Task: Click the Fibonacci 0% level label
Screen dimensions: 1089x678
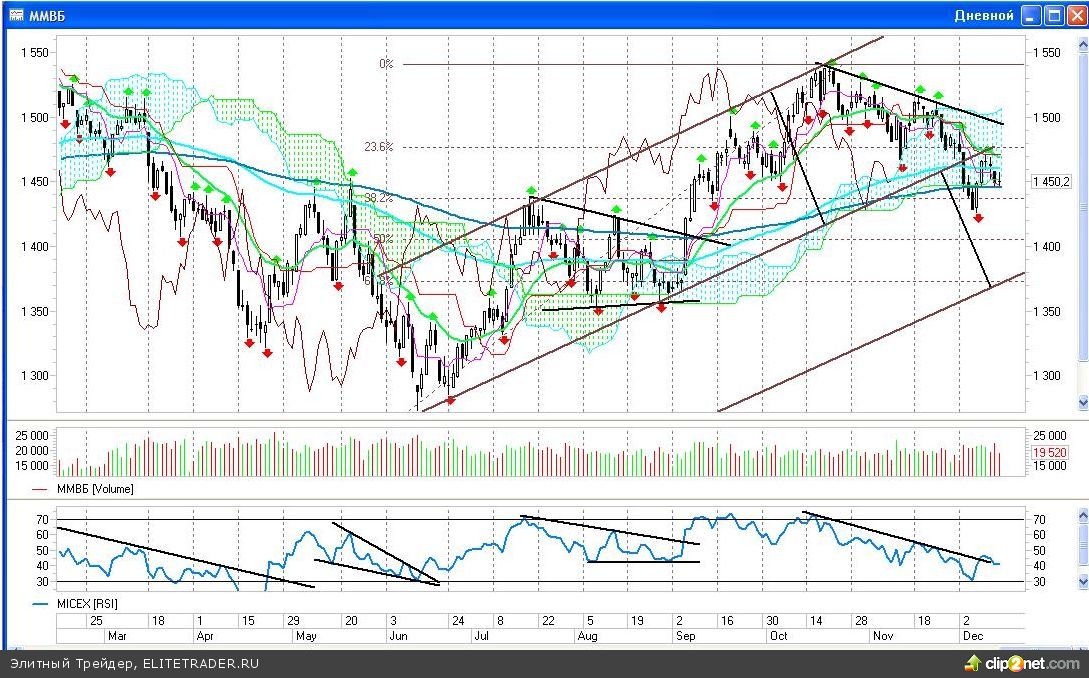Action: click(386, 64)
